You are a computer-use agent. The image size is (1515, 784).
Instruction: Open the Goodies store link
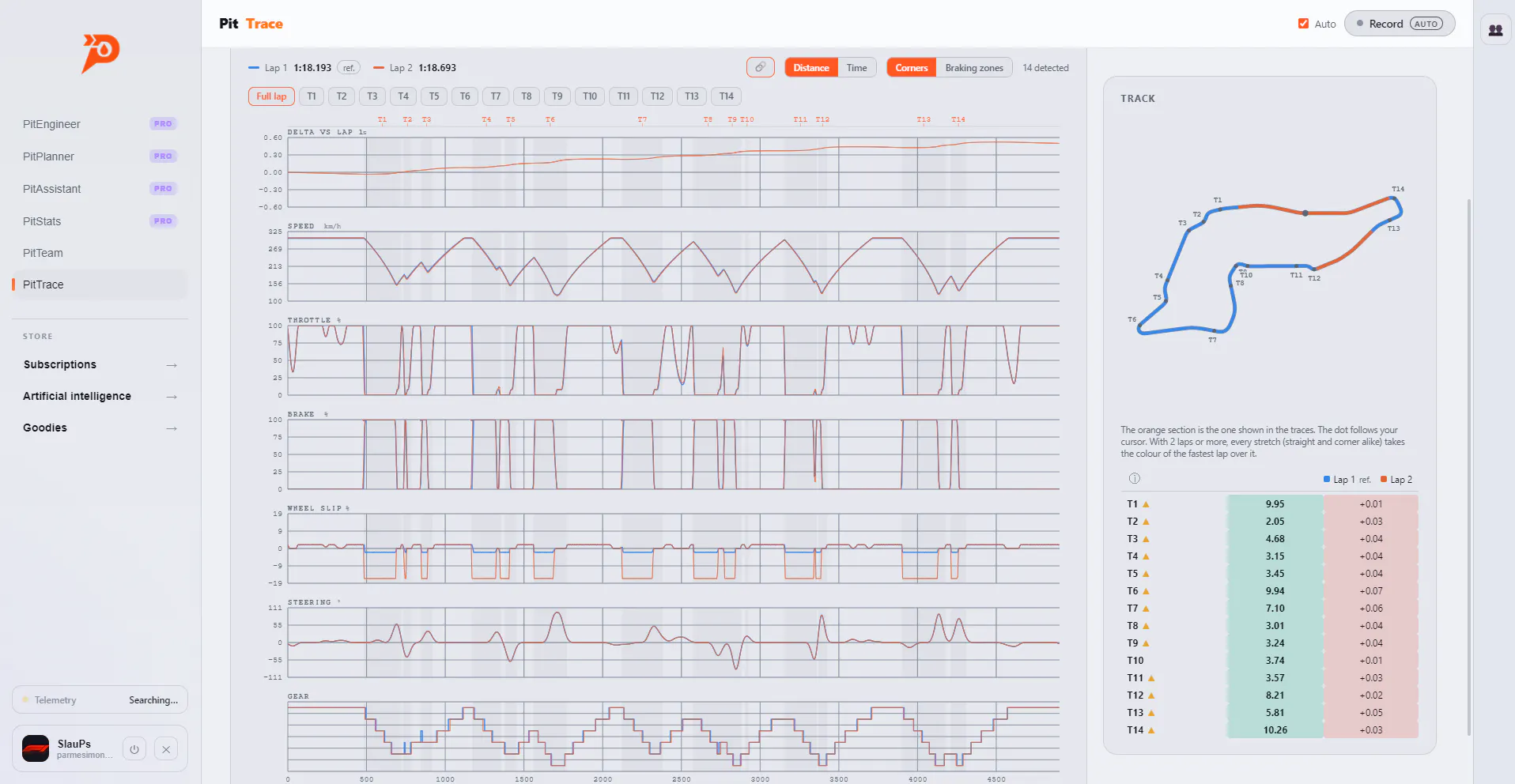[x=100, y=428]
